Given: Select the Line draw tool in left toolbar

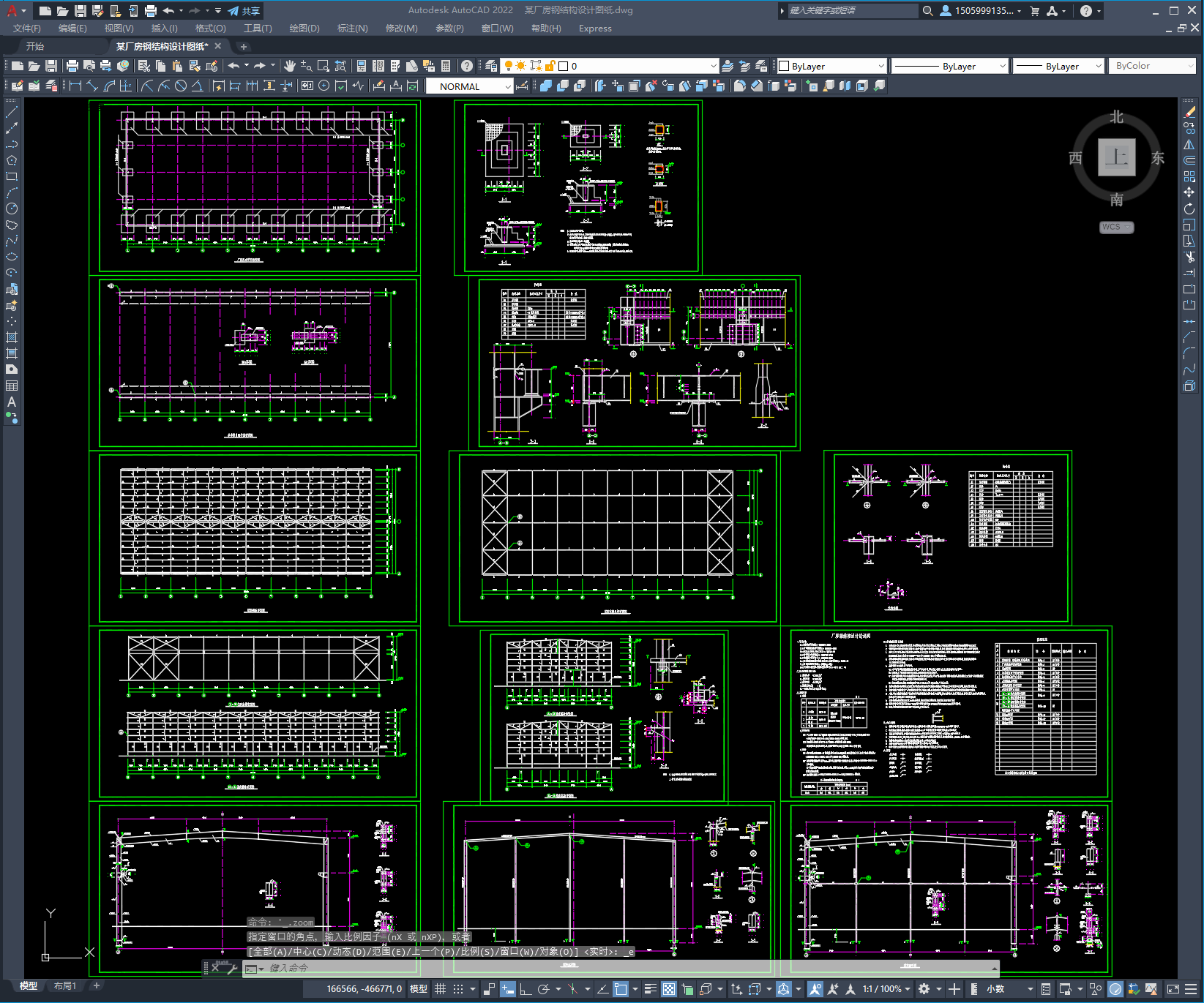Looking at the screenshot, I should pos(12,112).
